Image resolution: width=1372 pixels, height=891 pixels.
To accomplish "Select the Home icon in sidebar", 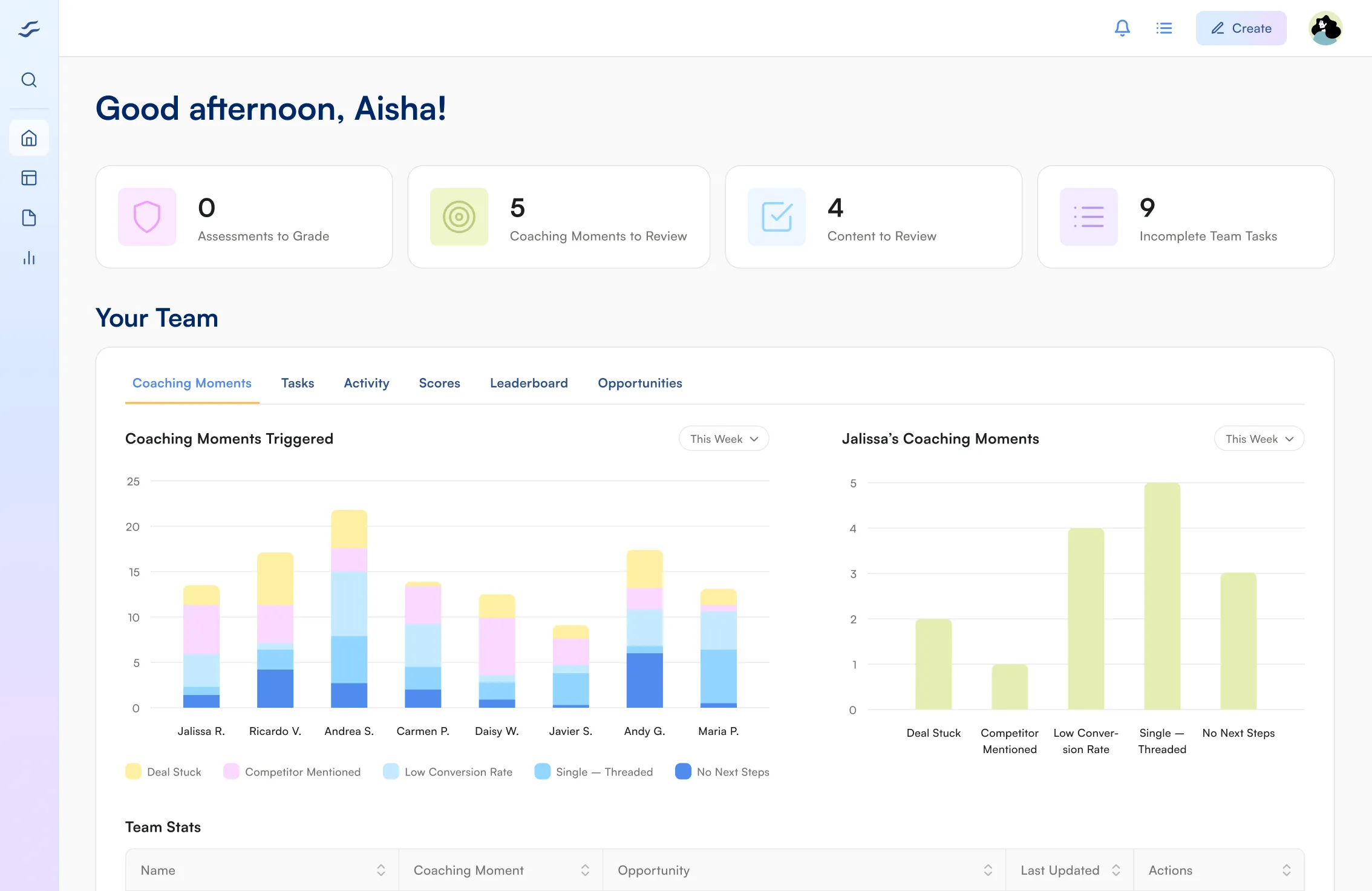I will tap(28, 137).
